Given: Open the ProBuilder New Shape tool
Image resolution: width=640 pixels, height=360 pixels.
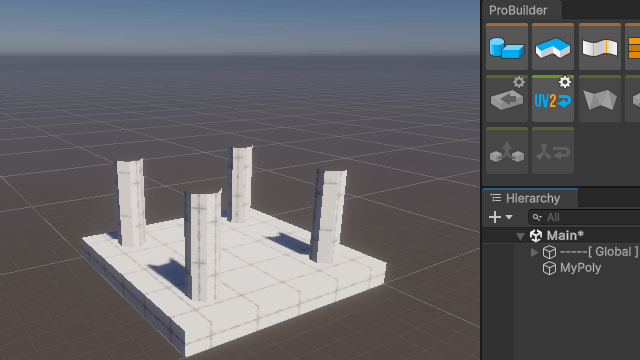Looking at the screenshot, I should pos(507,47).
